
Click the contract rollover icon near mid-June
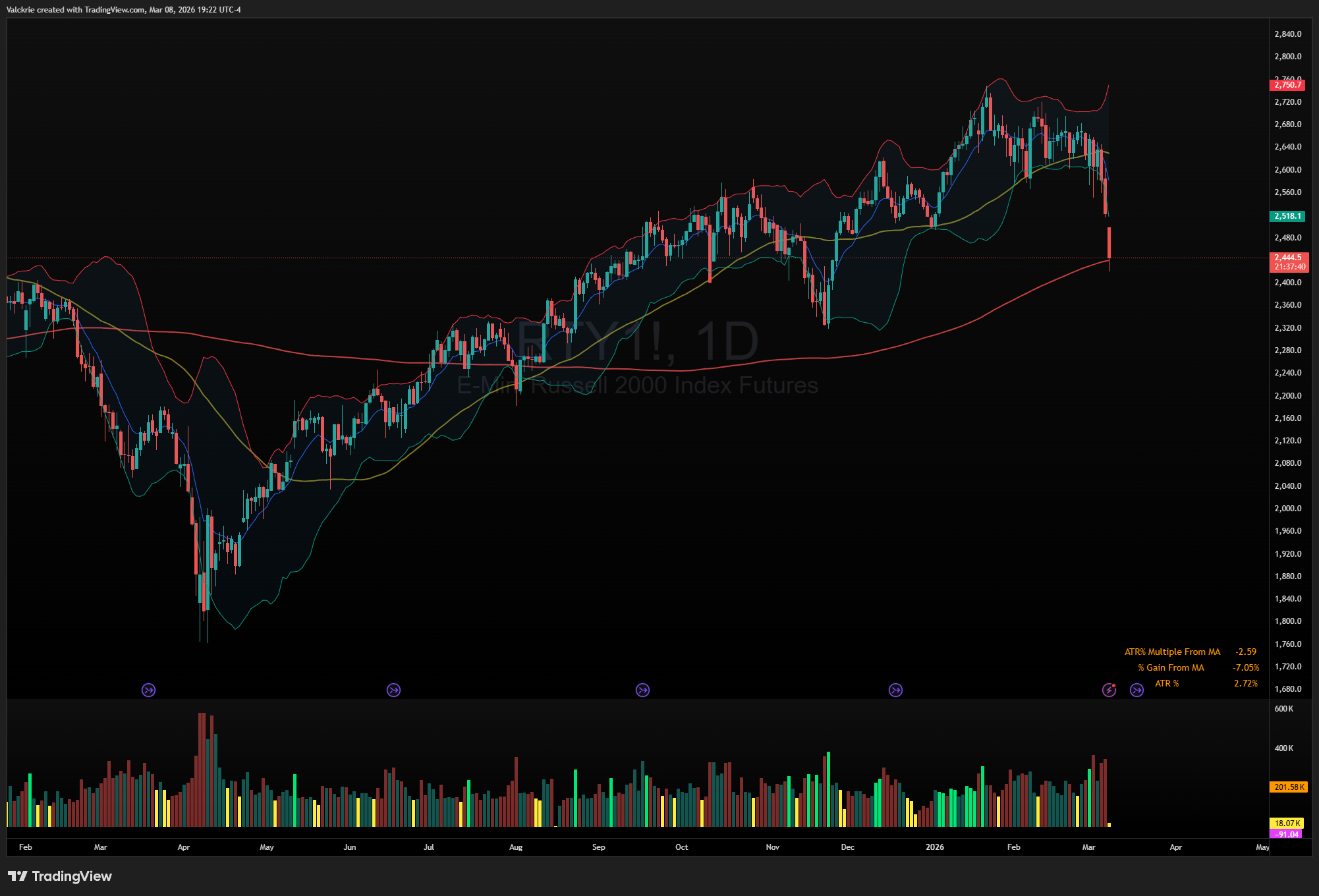click(393, 690)
